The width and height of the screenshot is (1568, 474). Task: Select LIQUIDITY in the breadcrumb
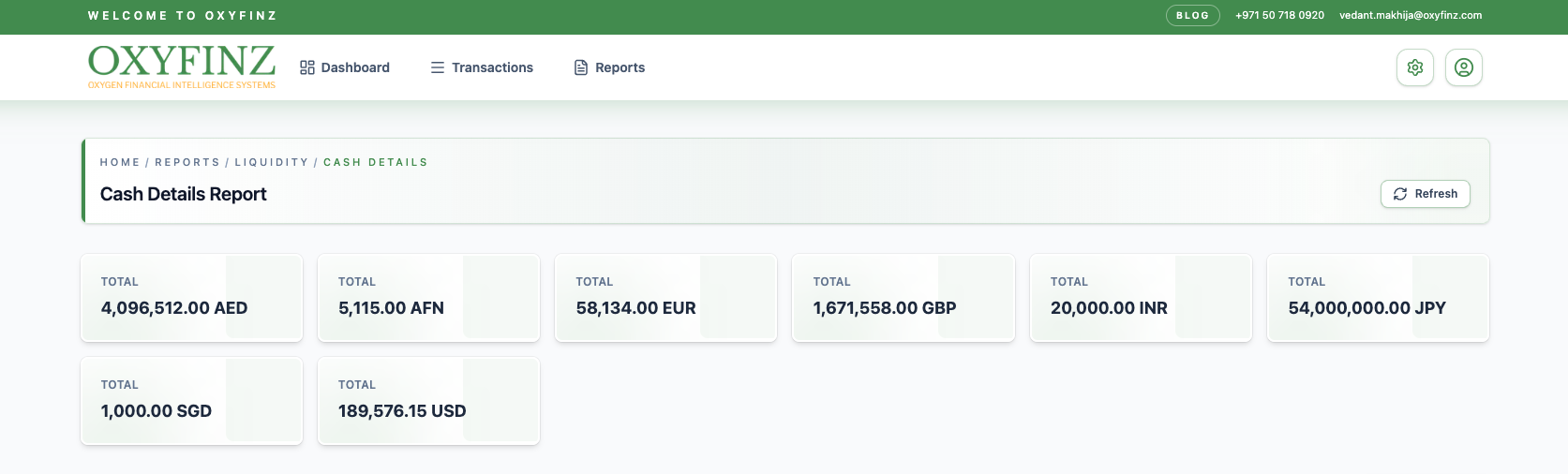(272, 162)
